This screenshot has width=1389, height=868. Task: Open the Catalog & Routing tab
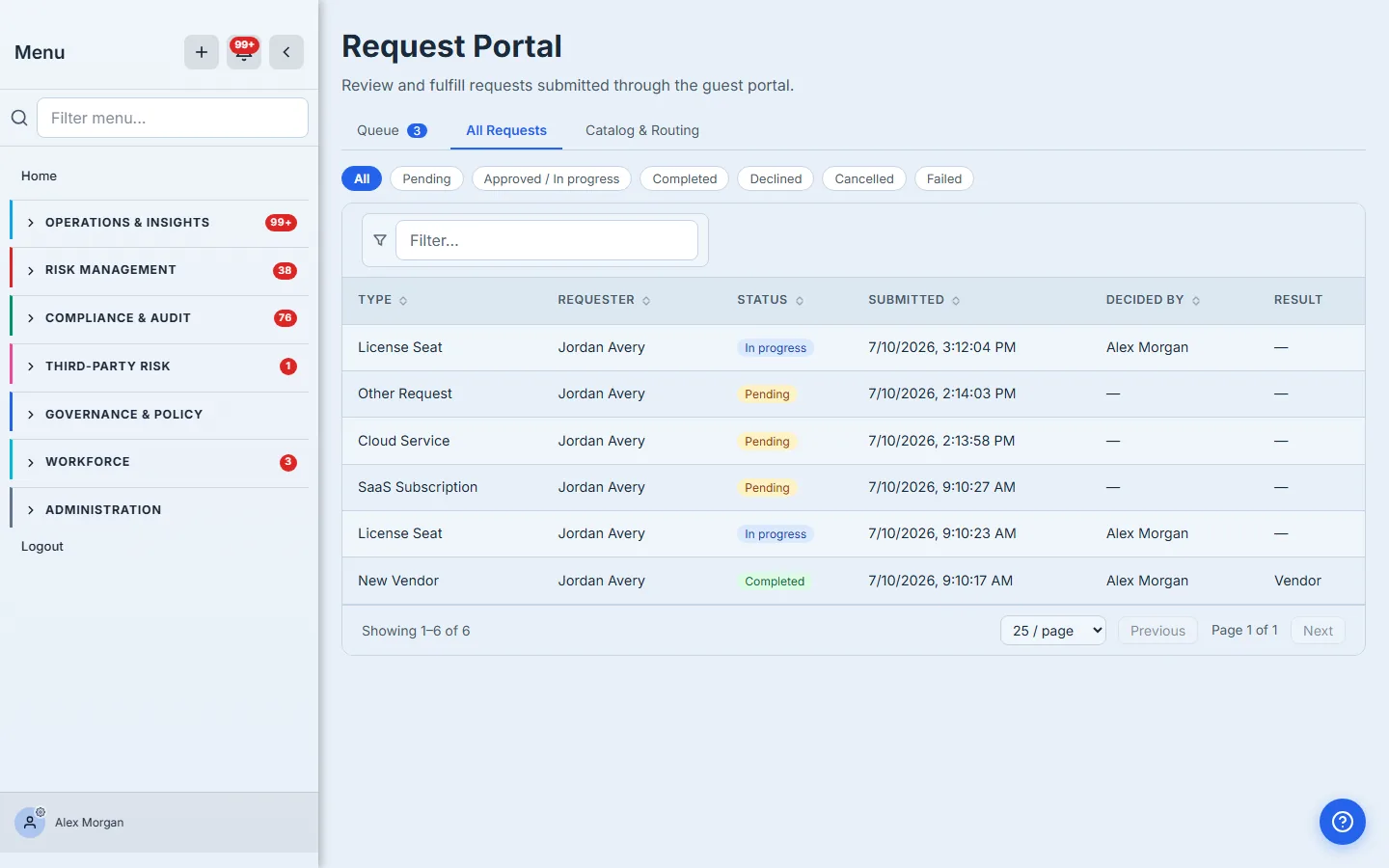642,130
